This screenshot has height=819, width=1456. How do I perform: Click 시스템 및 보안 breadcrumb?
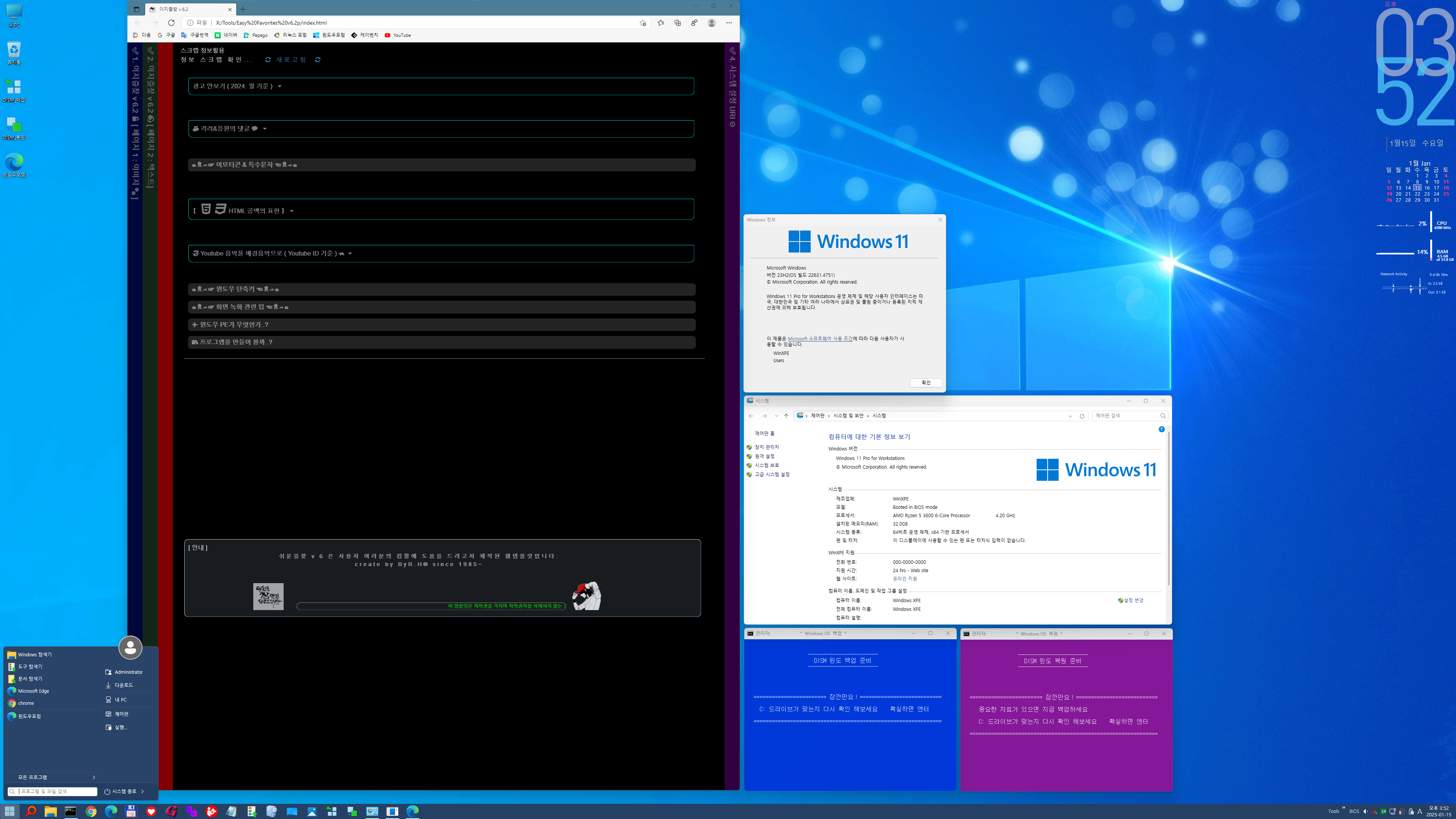coord(849,416)
